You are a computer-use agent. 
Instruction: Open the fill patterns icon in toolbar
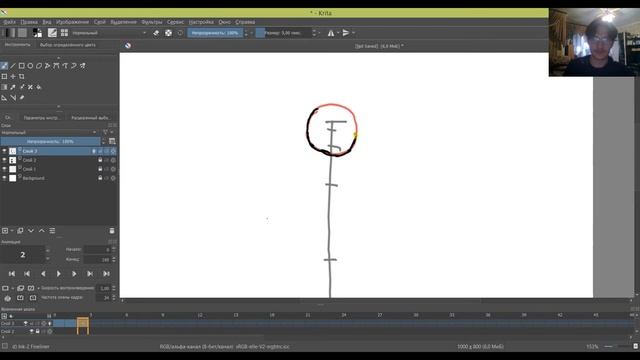(22, 33)
